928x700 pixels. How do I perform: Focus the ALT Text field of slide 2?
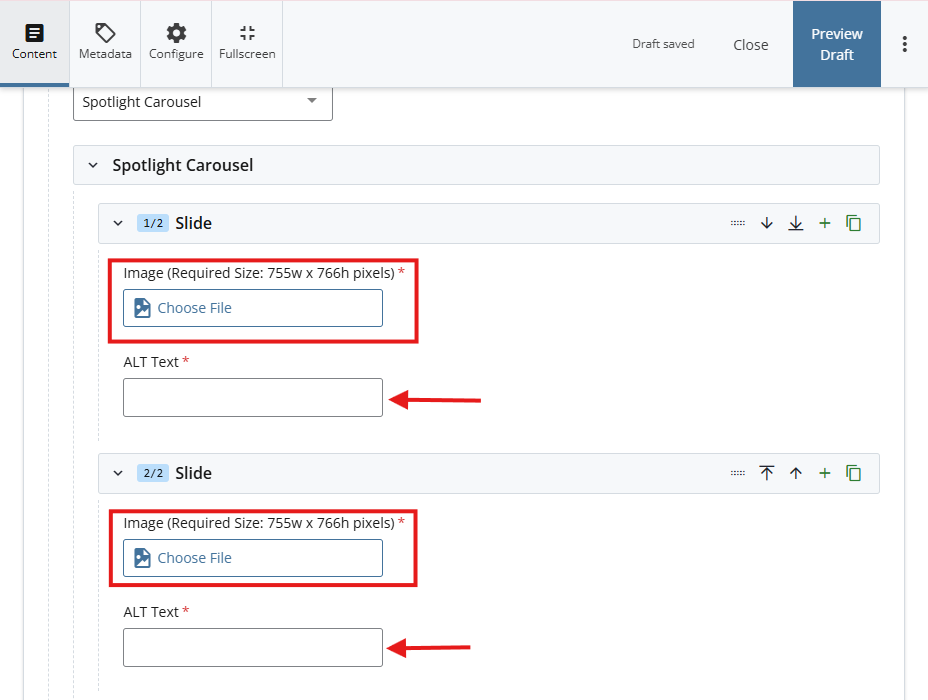click(x=253, y=647)
